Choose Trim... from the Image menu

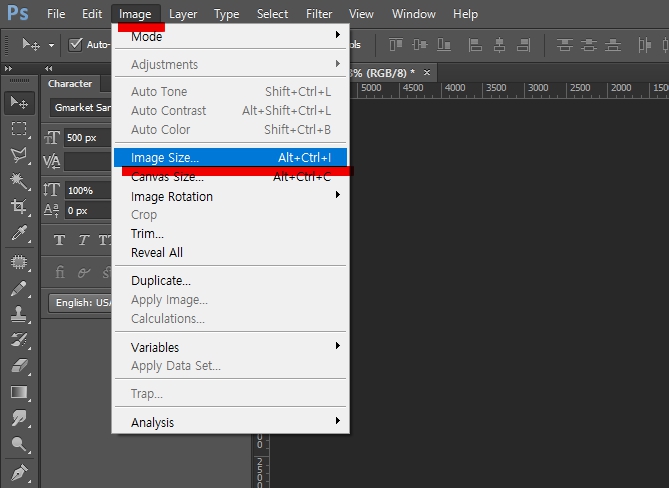pyautogui.click(x=230, y=233)
